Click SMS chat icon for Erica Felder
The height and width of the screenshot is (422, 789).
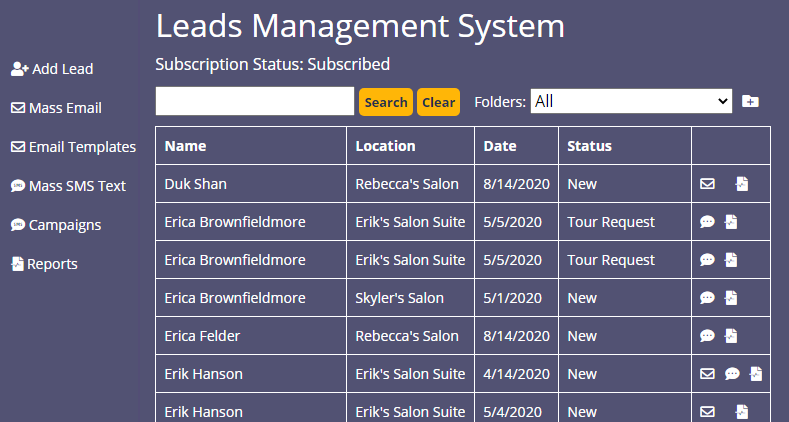point(707,335)
